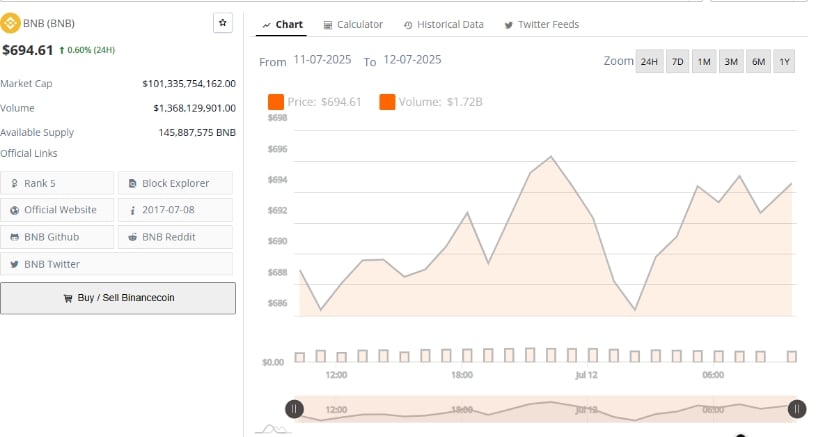The image size is (825, 437).
Task: Select the Chart tab
Action: (282, 25)
